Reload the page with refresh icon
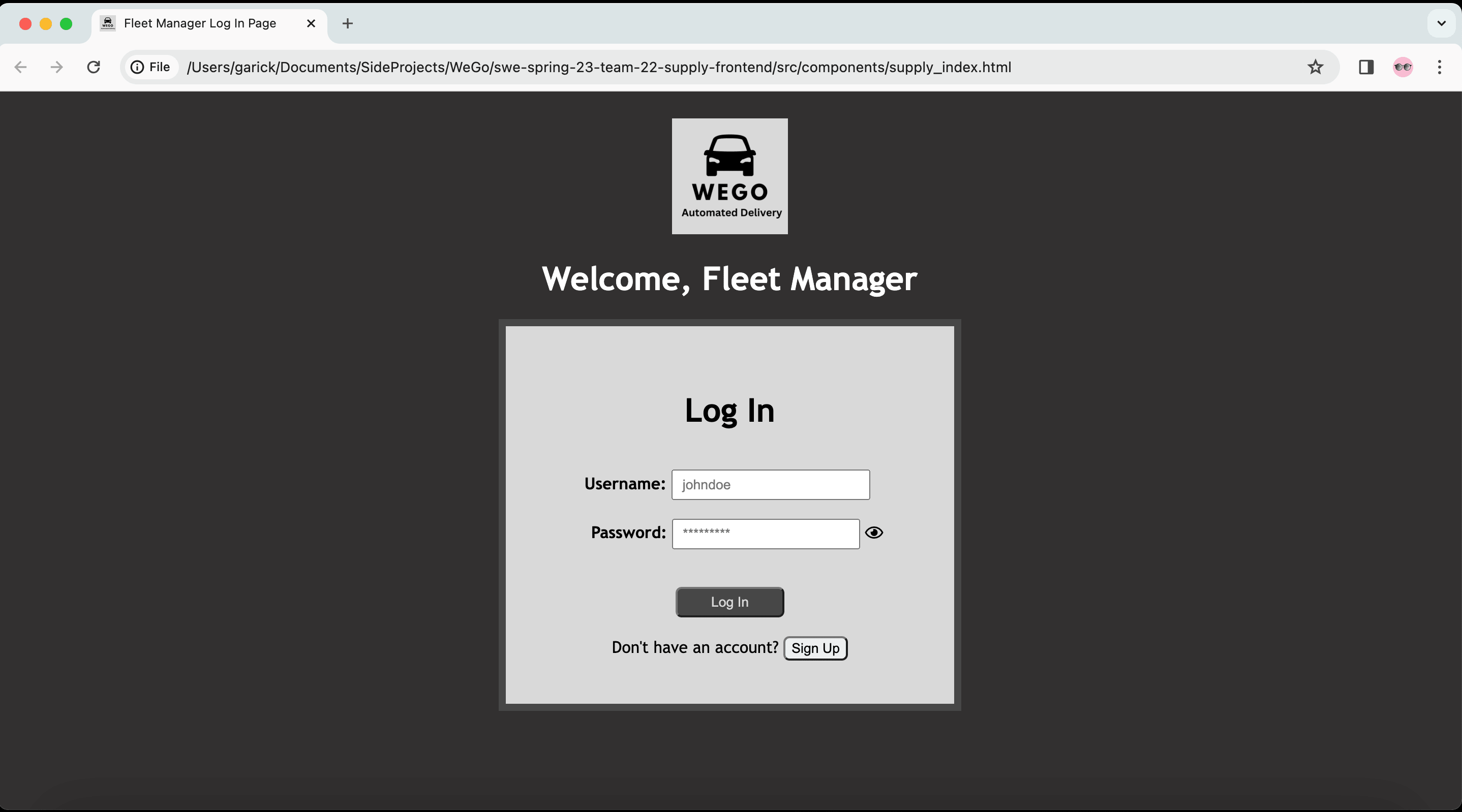 [x=94, y=67]
